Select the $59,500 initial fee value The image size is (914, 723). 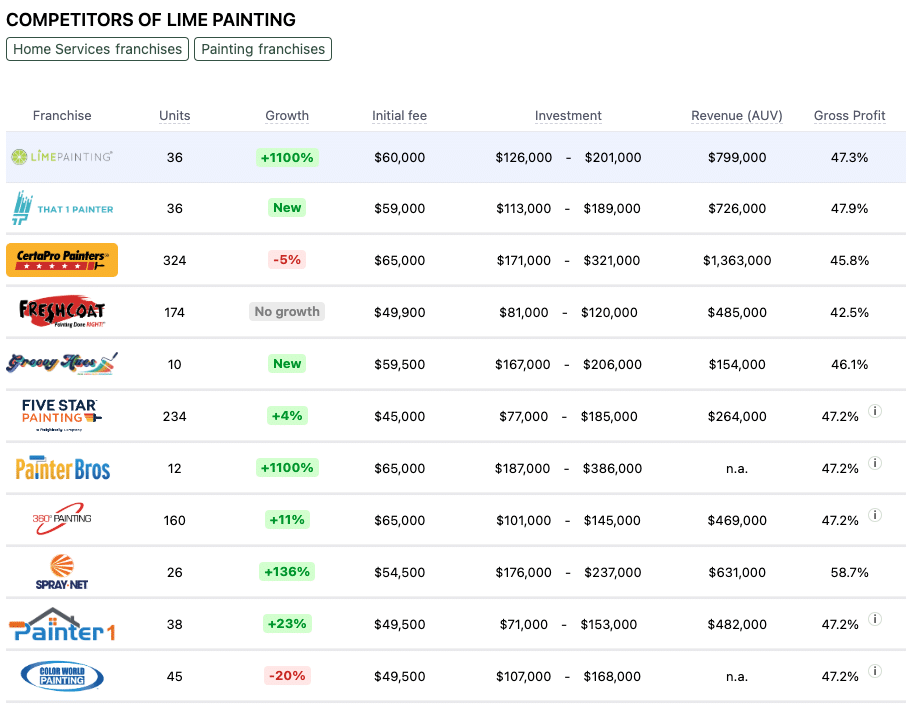click(x=399, y=364)
